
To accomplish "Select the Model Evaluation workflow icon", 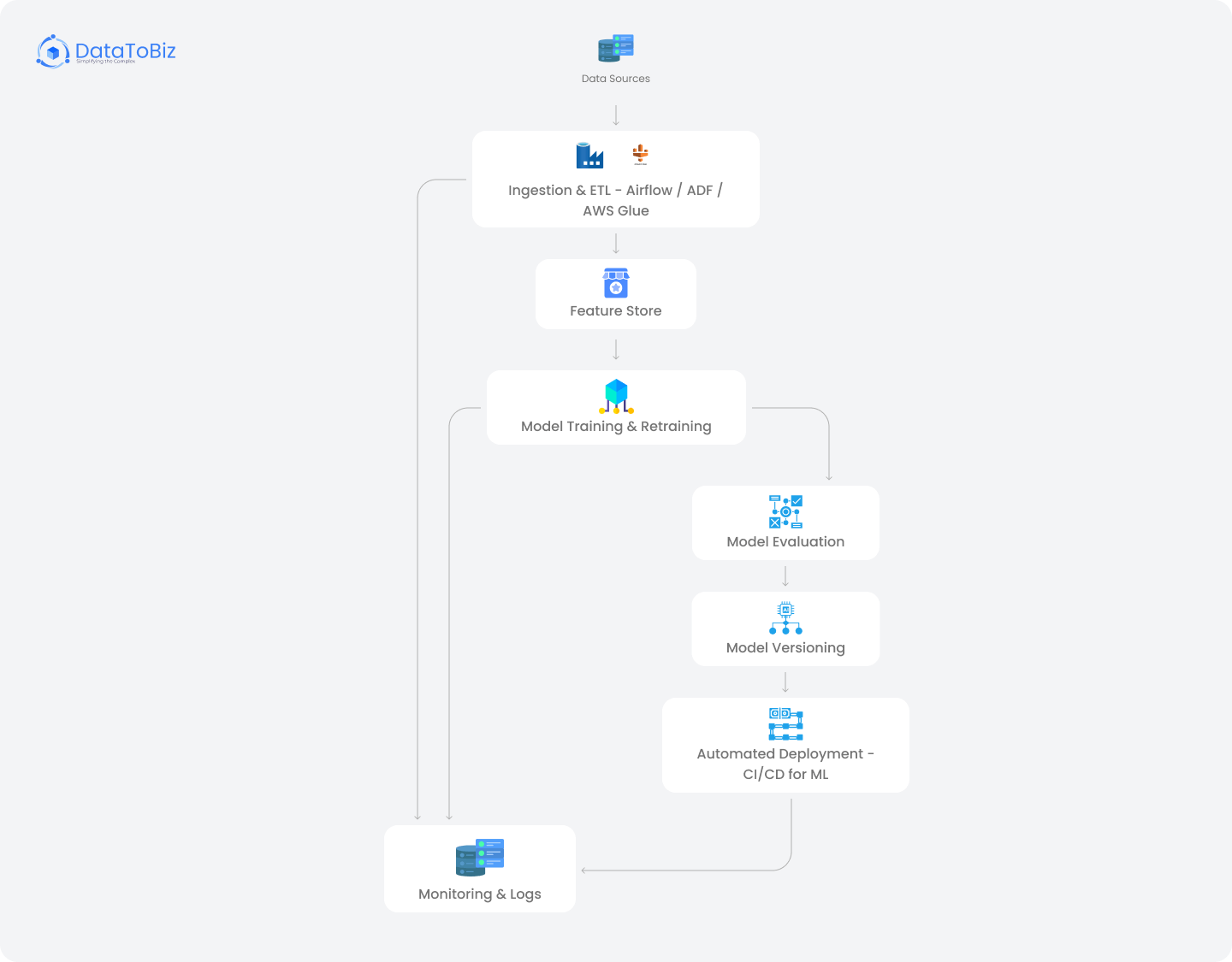I will click(x=785, y=511).
